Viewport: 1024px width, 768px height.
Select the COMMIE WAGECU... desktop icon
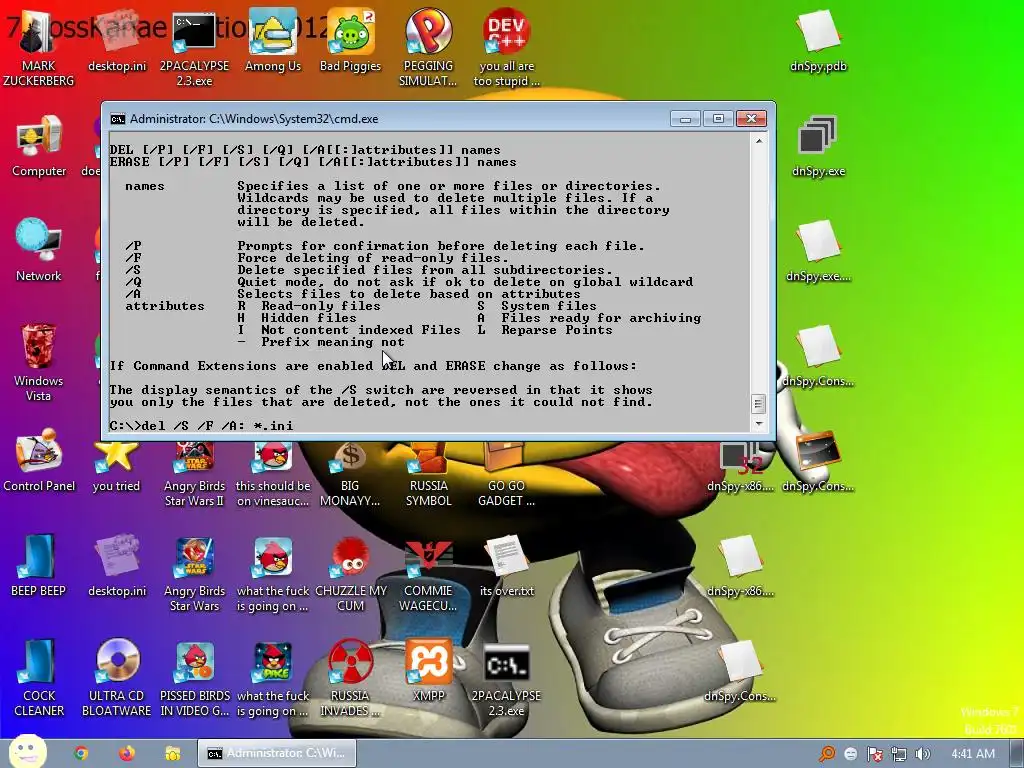coord(428,573)
